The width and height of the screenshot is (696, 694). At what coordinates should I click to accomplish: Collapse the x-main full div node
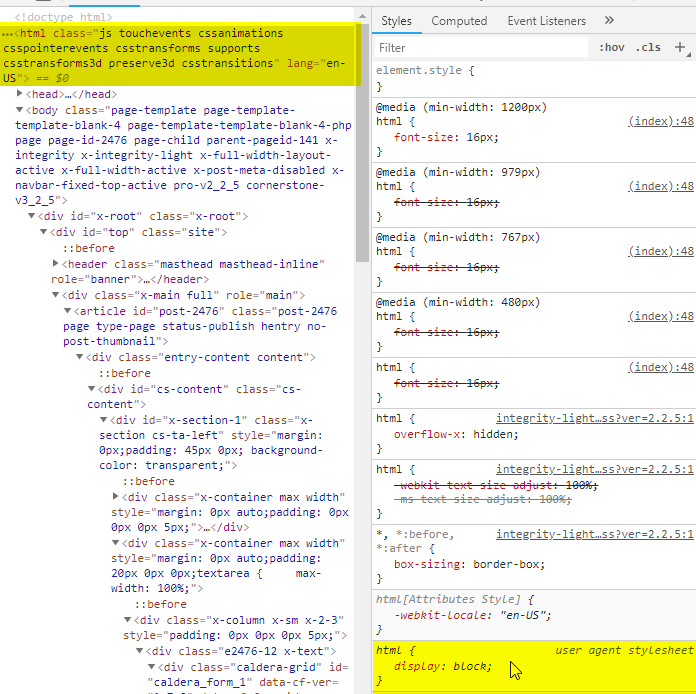click(x=56, y=295)
